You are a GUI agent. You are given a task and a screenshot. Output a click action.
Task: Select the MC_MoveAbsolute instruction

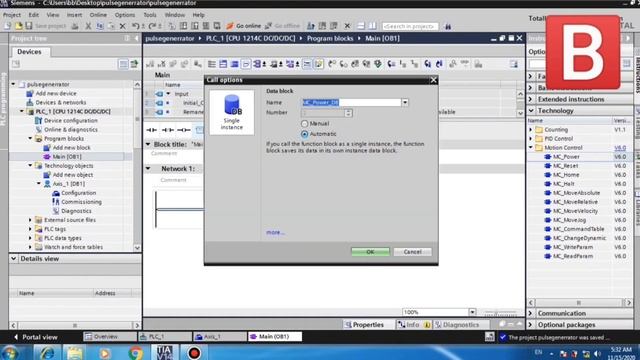576,193
